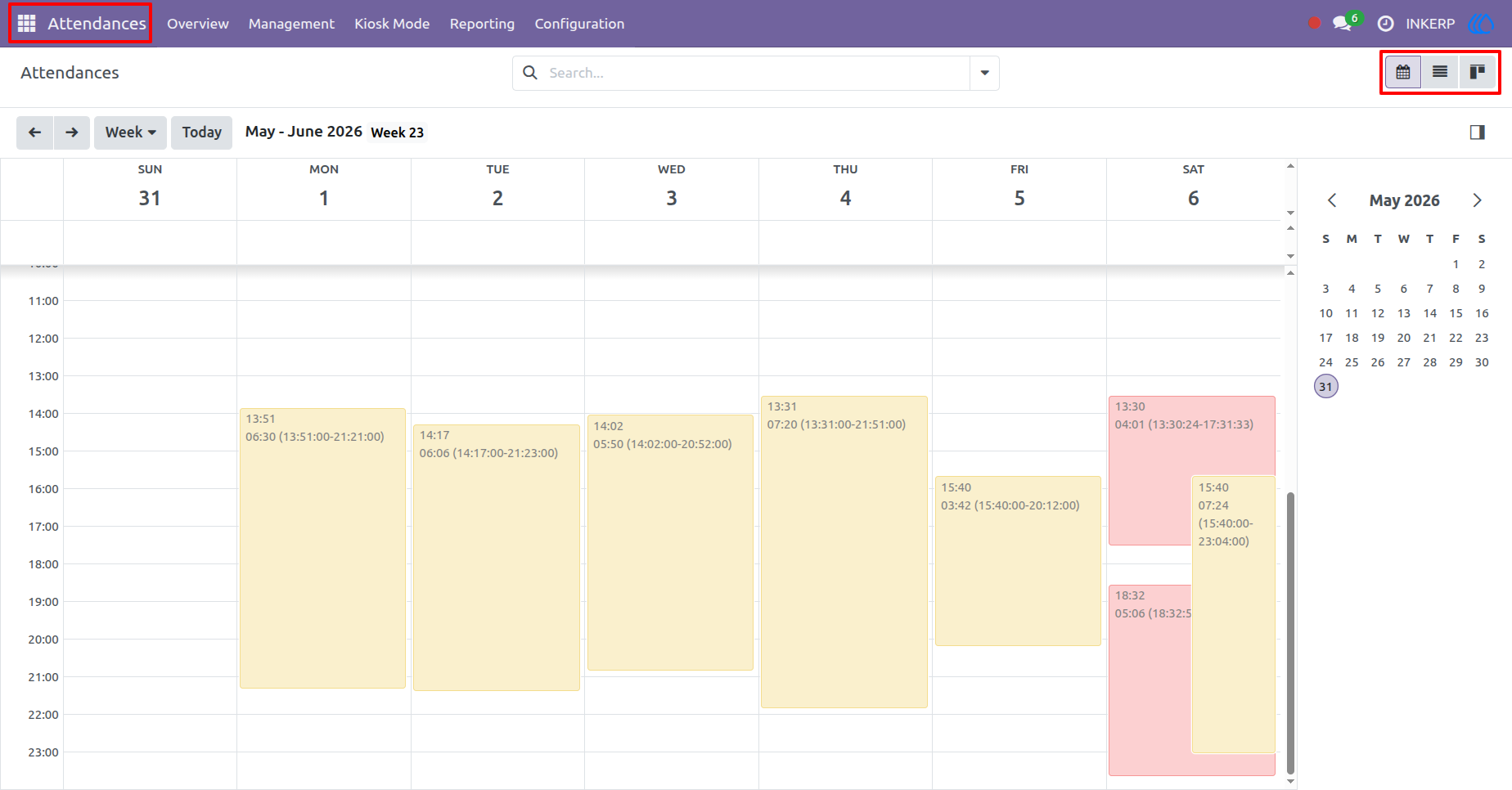The width and height of the screenshot is (1512, 790).
Task: Open the Overview menu
Action: 198,24
